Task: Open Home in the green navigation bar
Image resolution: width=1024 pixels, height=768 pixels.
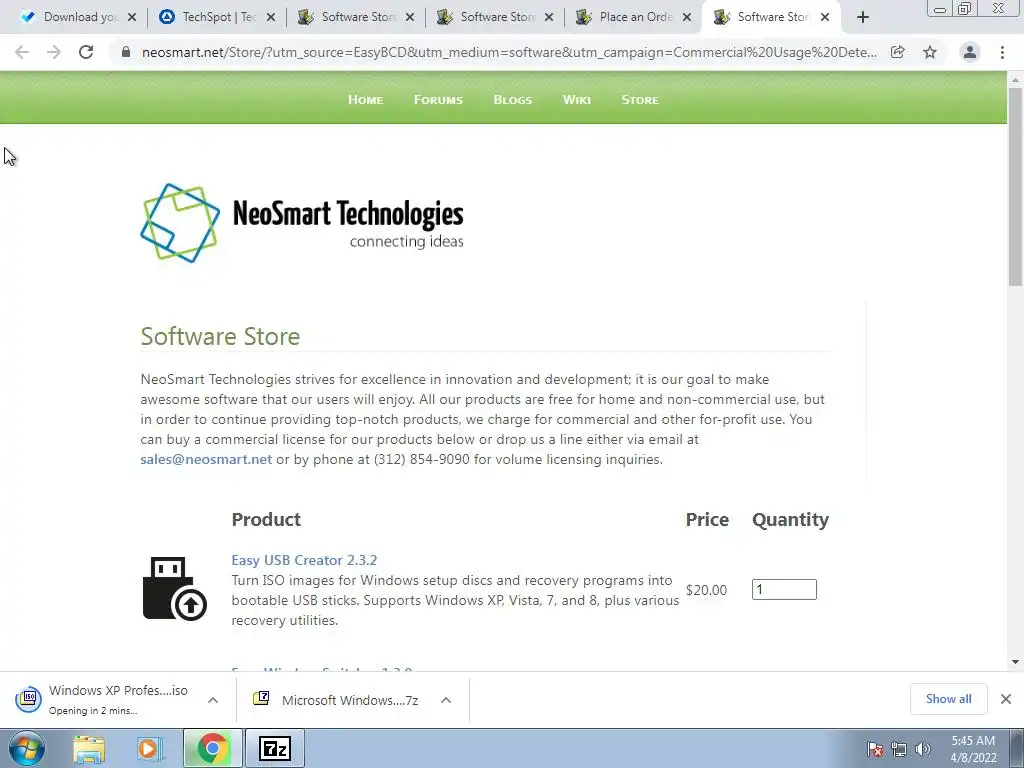Action: 366,100
